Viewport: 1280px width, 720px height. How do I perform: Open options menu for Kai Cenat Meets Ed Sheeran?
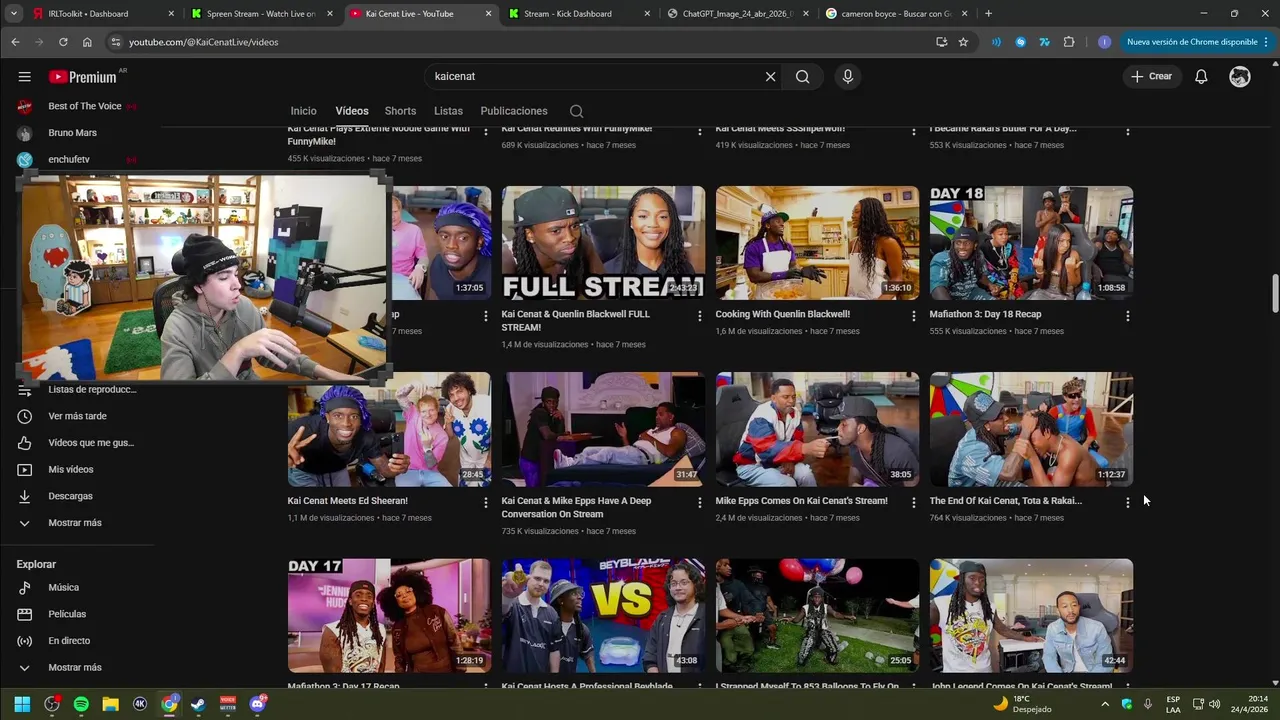(x=486, y=502)
